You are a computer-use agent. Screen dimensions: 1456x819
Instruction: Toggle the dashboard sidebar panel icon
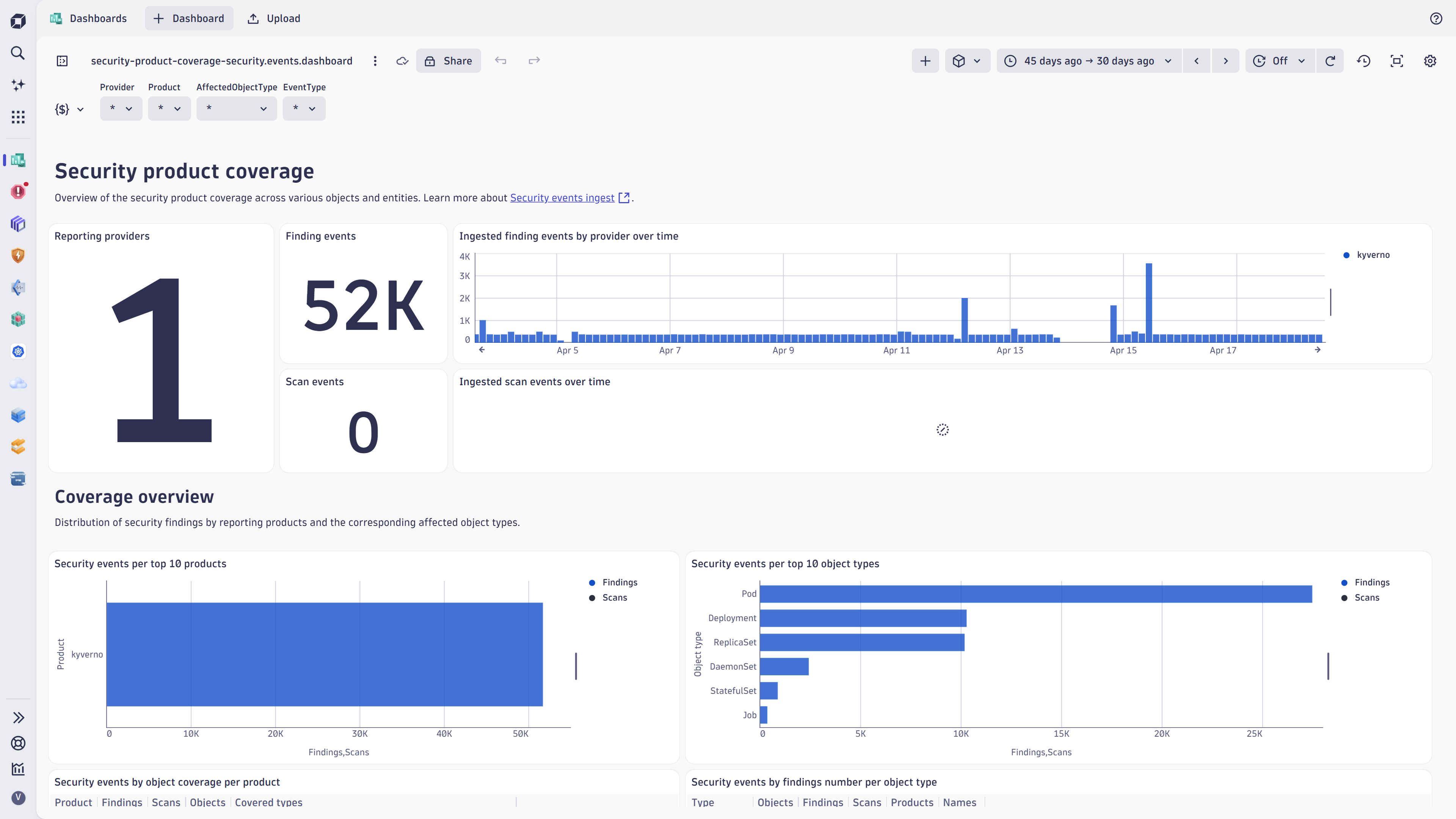tap(62, 61)
